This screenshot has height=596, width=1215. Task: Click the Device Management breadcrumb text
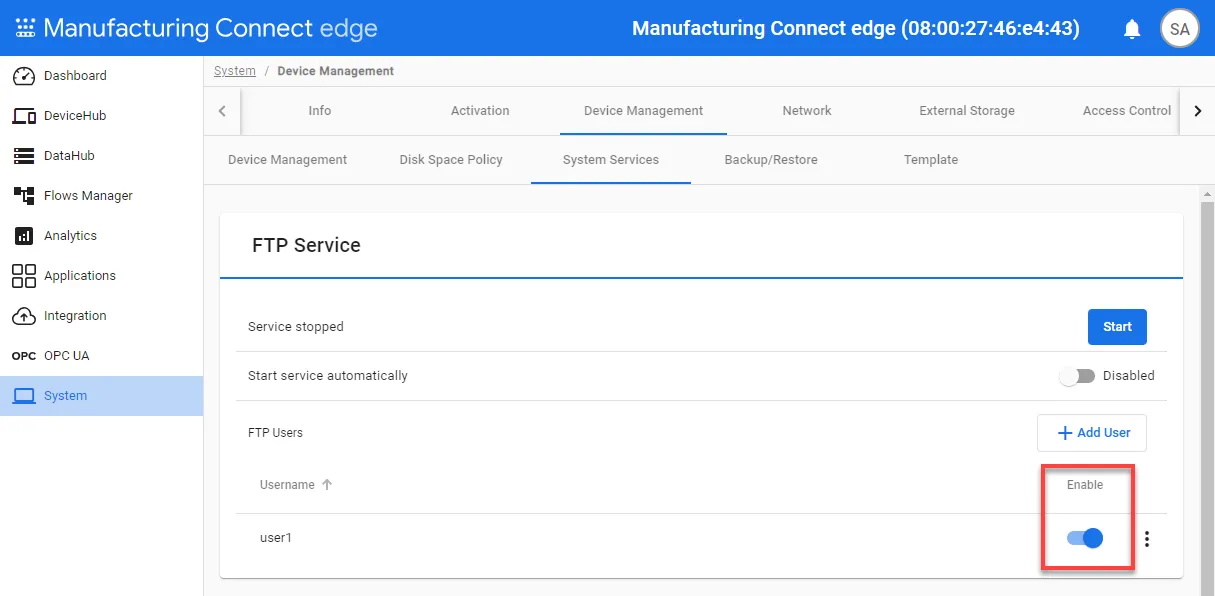click(x=336, y=71)
